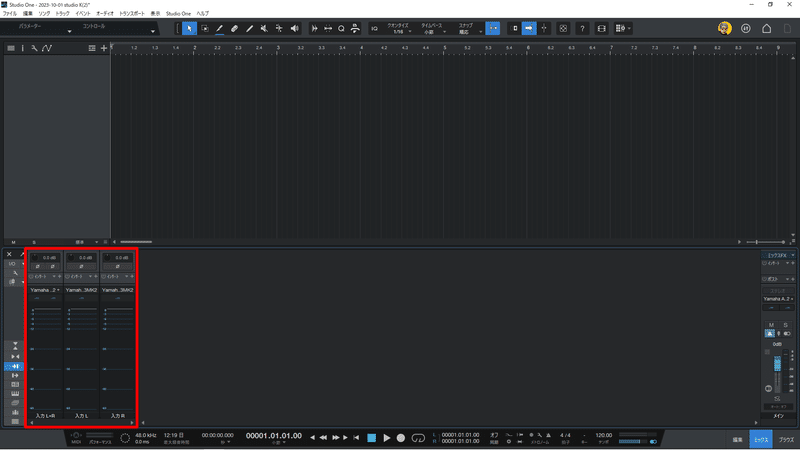The image size is (800, 450).
Task: Click the blue Stop button in transport
Action: click(x=371, y=438)
